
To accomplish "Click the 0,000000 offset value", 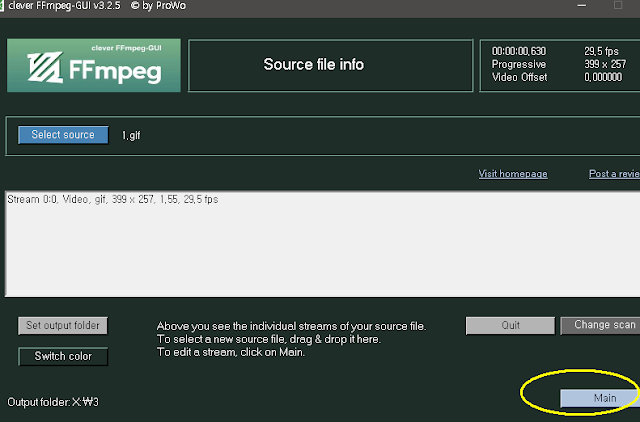I will point(603,77).
